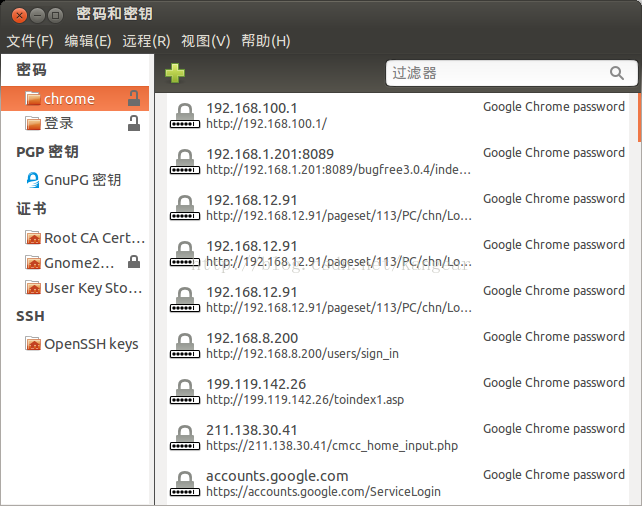
Task: Select the Gnome2… label
Action: click(79, 263)
